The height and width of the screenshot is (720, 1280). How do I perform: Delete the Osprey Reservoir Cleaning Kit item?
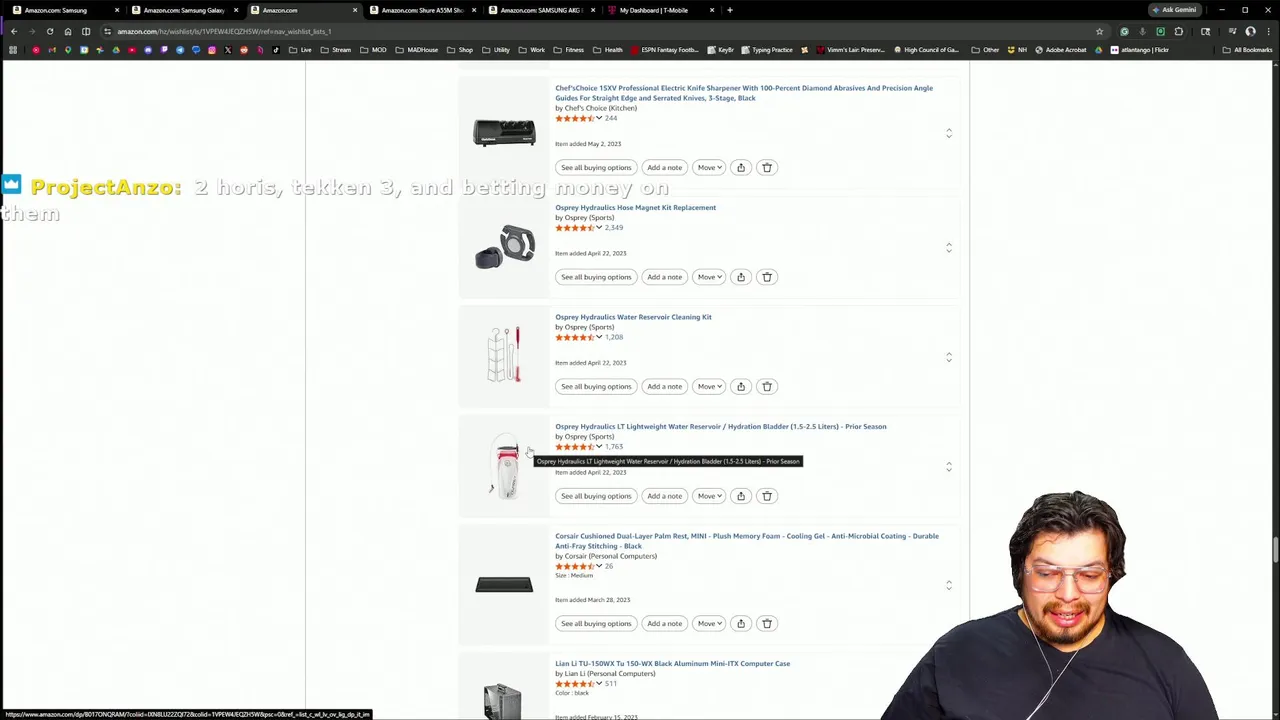pyautogui.click(x=767, y=386)
